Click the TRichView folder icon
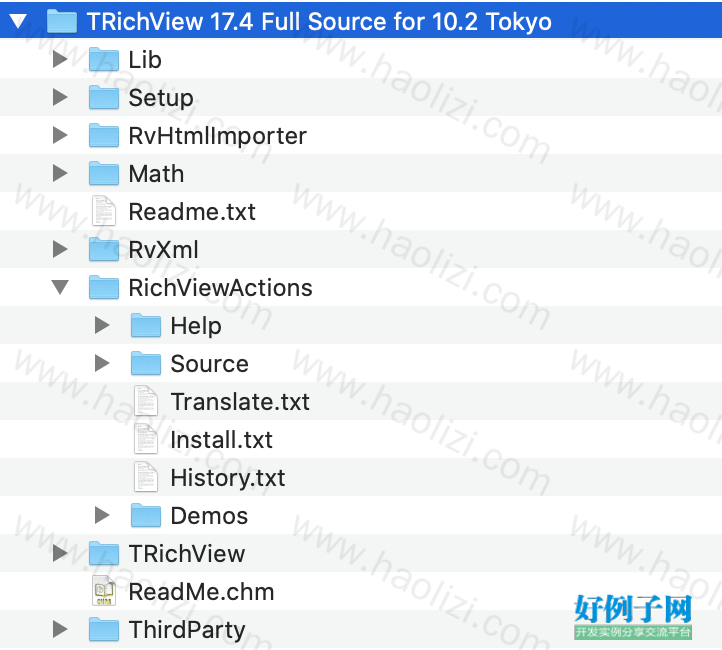This screenshot has height=650, width=722. coord(104,553)
